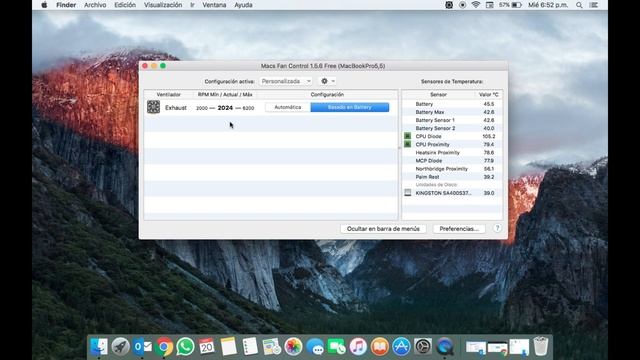Screen dimensions: 640x360
Task: Select the Battery Max sensor row
Action: [x=452, y=112]
